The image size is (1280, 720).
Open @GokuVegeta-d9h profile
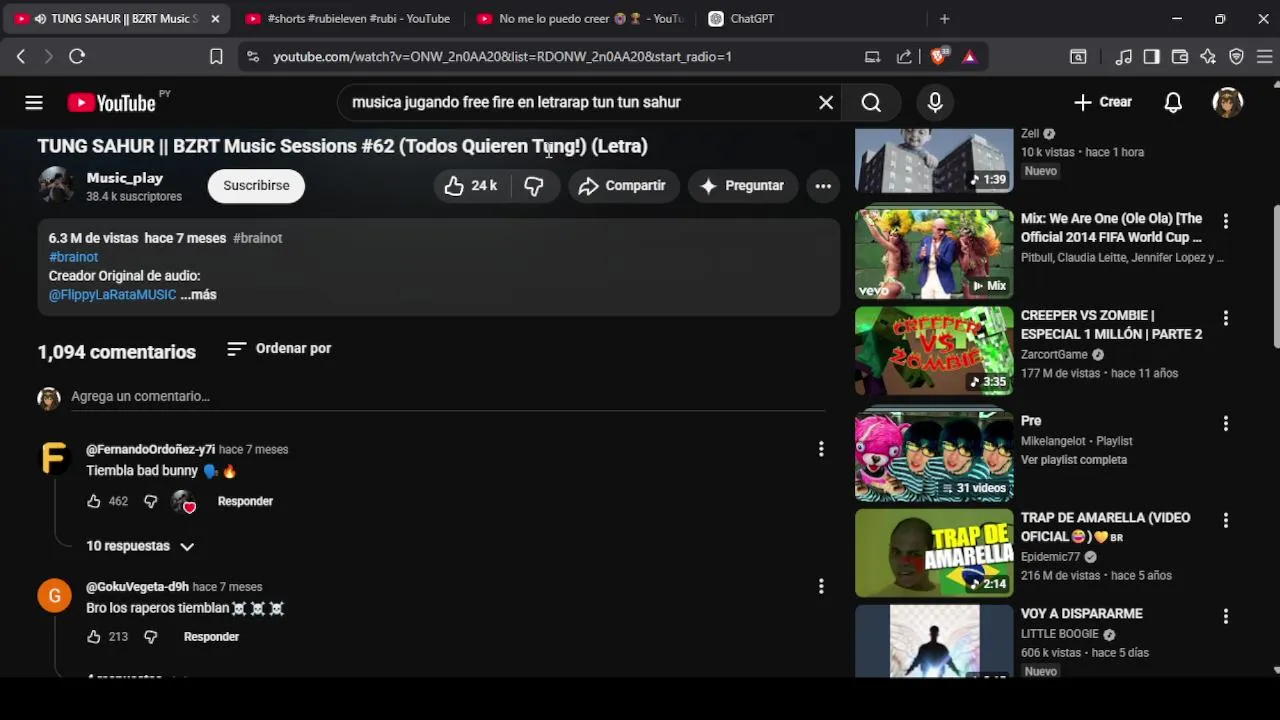coord(137,587)
